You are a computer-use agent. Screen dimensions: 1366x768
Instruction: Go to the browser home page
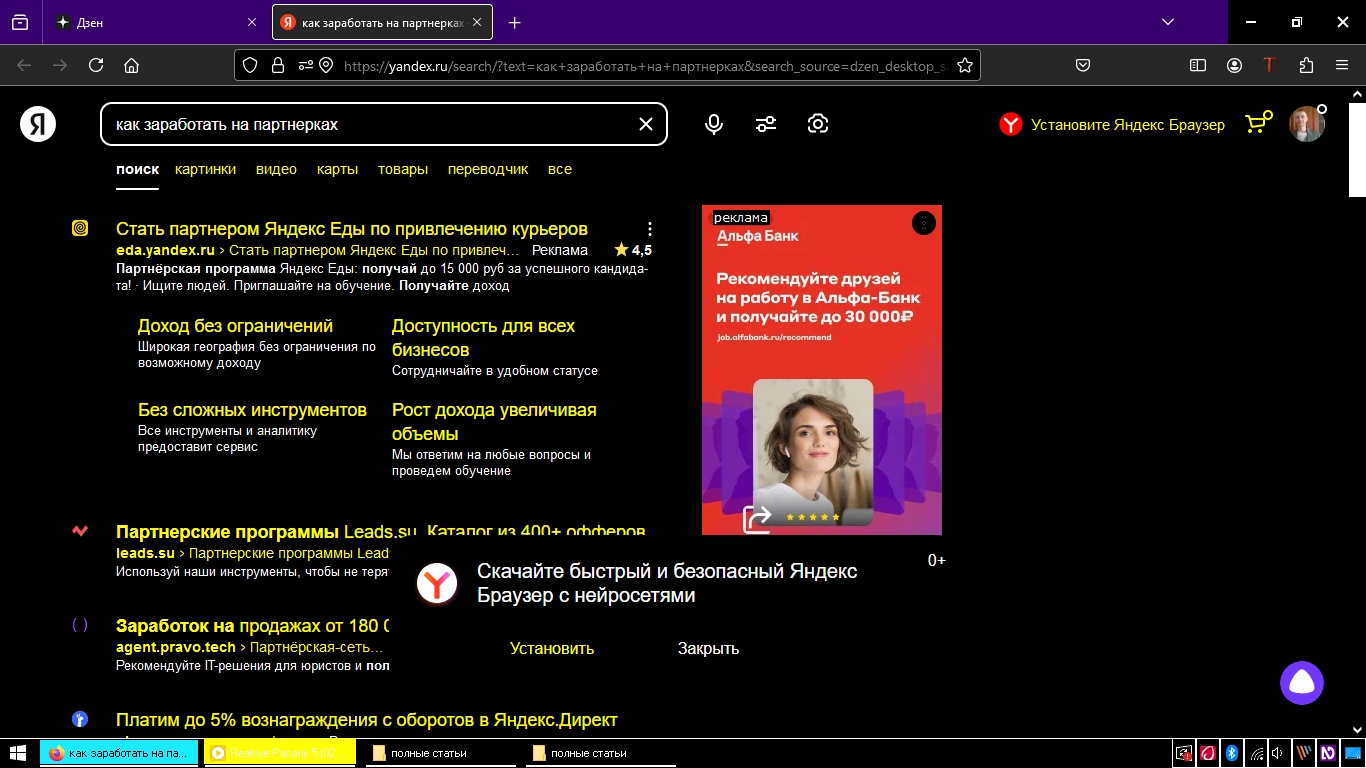[x=131, y=65]
